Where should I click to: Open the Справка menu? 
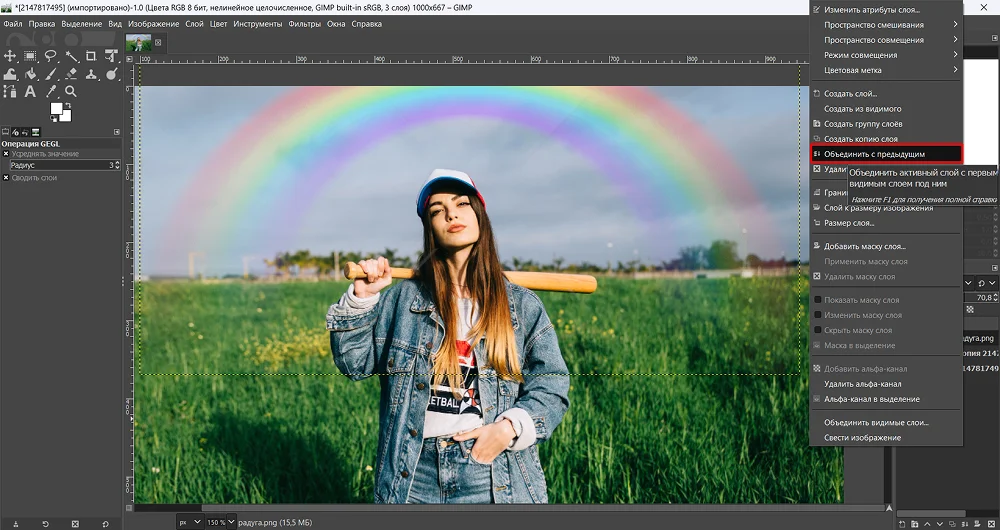[367, 24]
